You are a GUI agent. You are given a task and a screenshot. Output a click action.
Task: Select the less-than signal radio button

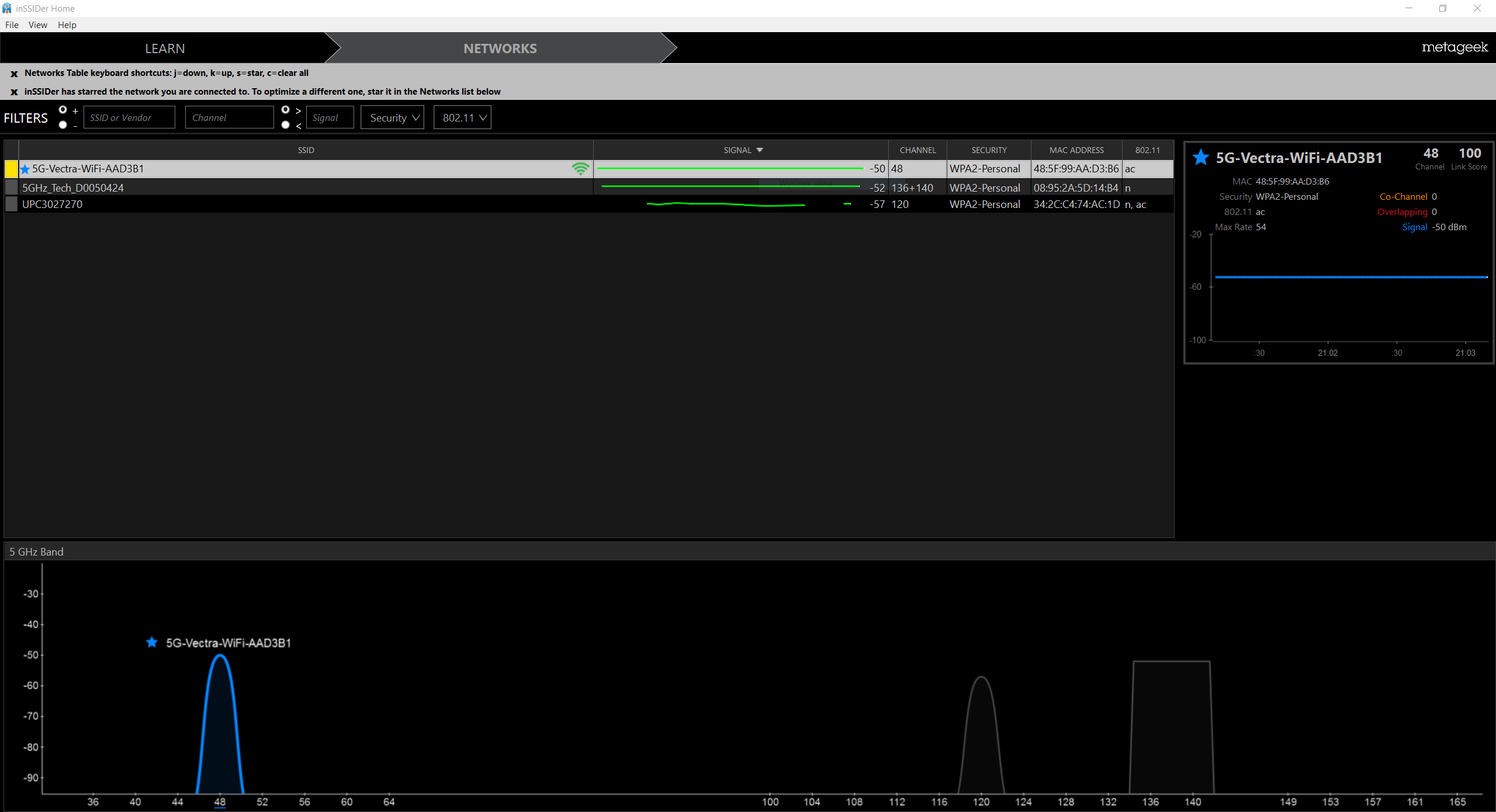(285, 125)
